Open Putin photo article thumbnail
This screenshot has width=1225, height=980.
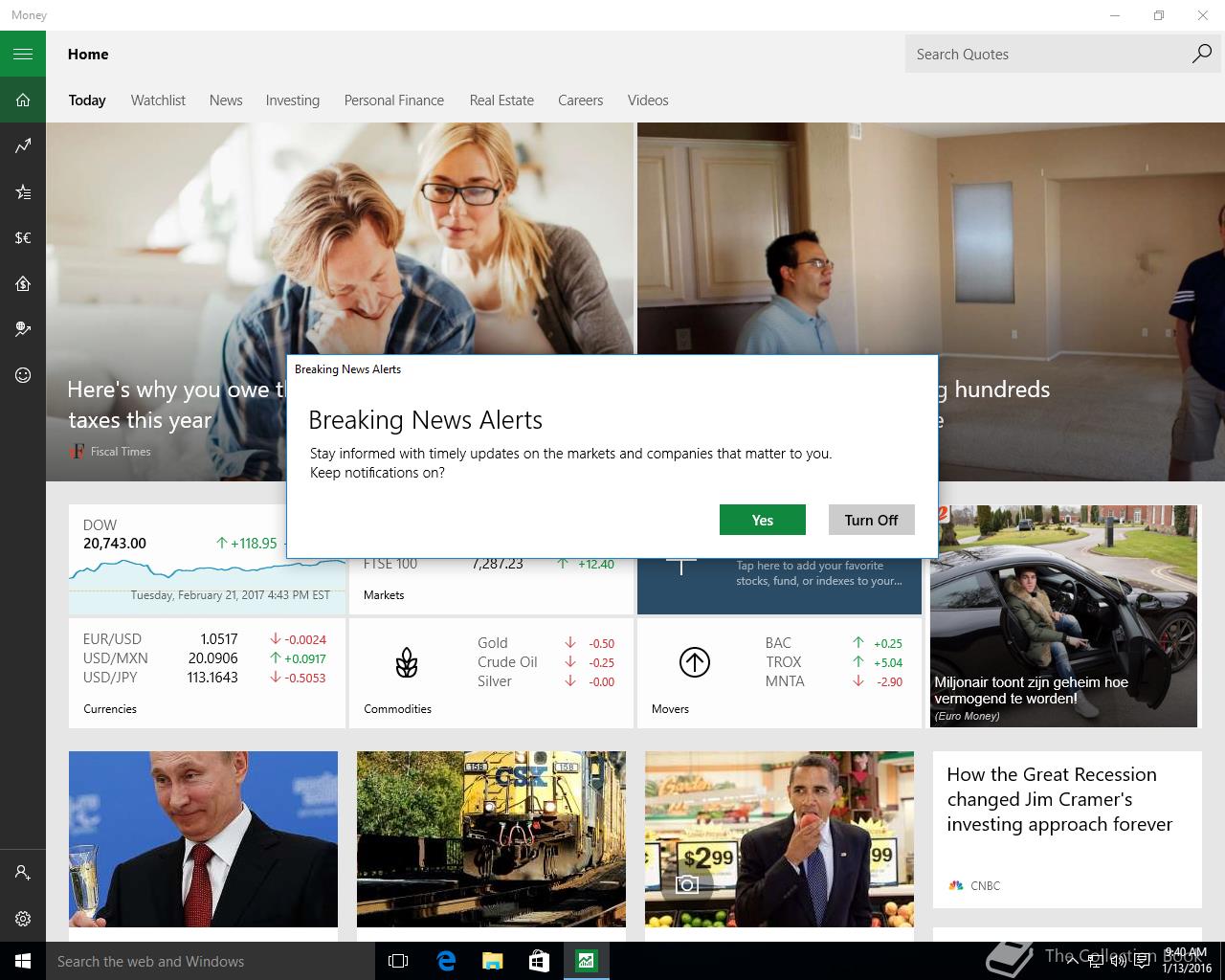click(203, 839)
